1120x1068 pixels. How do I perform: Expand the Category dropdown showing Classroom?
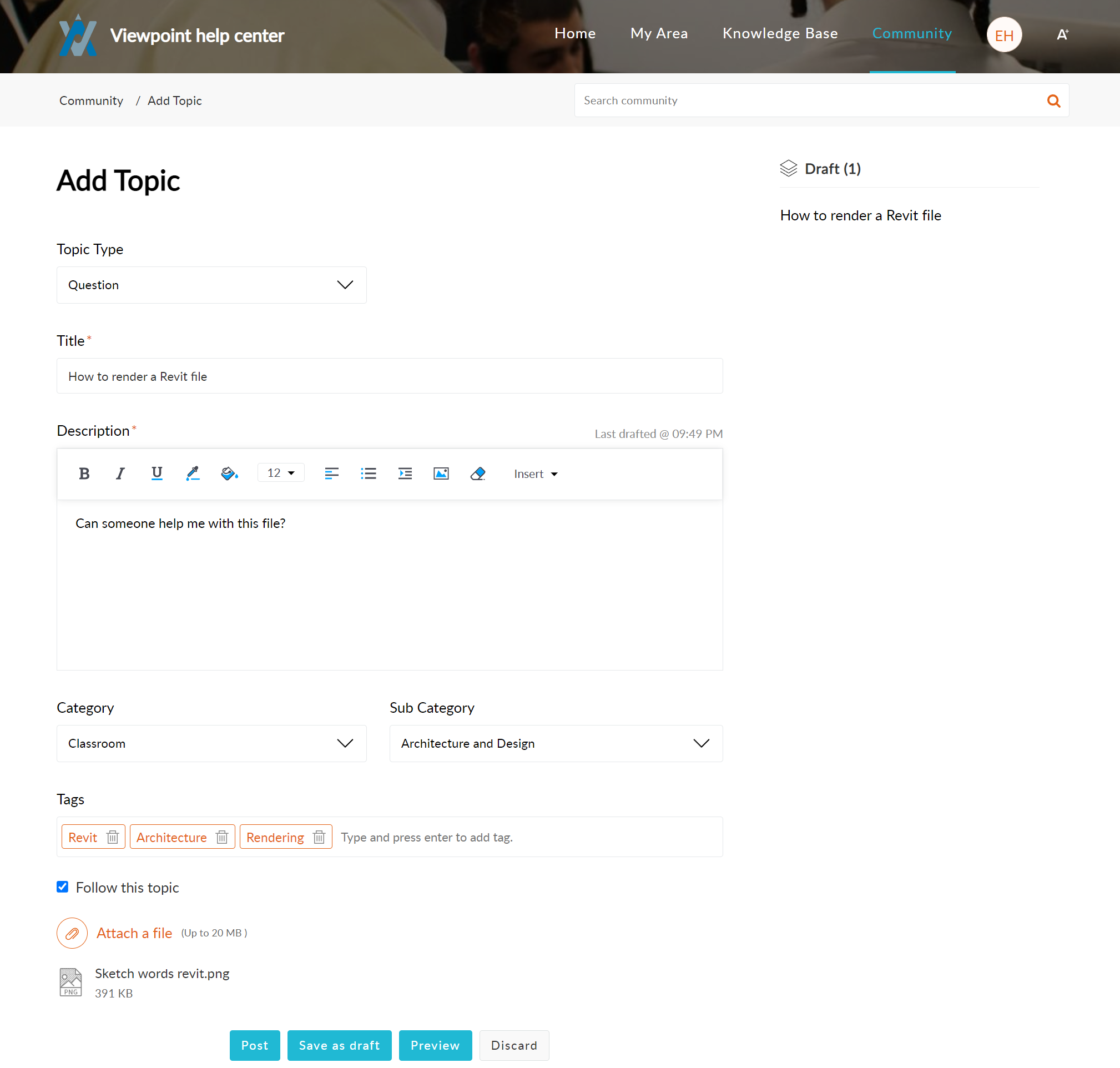tap(211, 743)
